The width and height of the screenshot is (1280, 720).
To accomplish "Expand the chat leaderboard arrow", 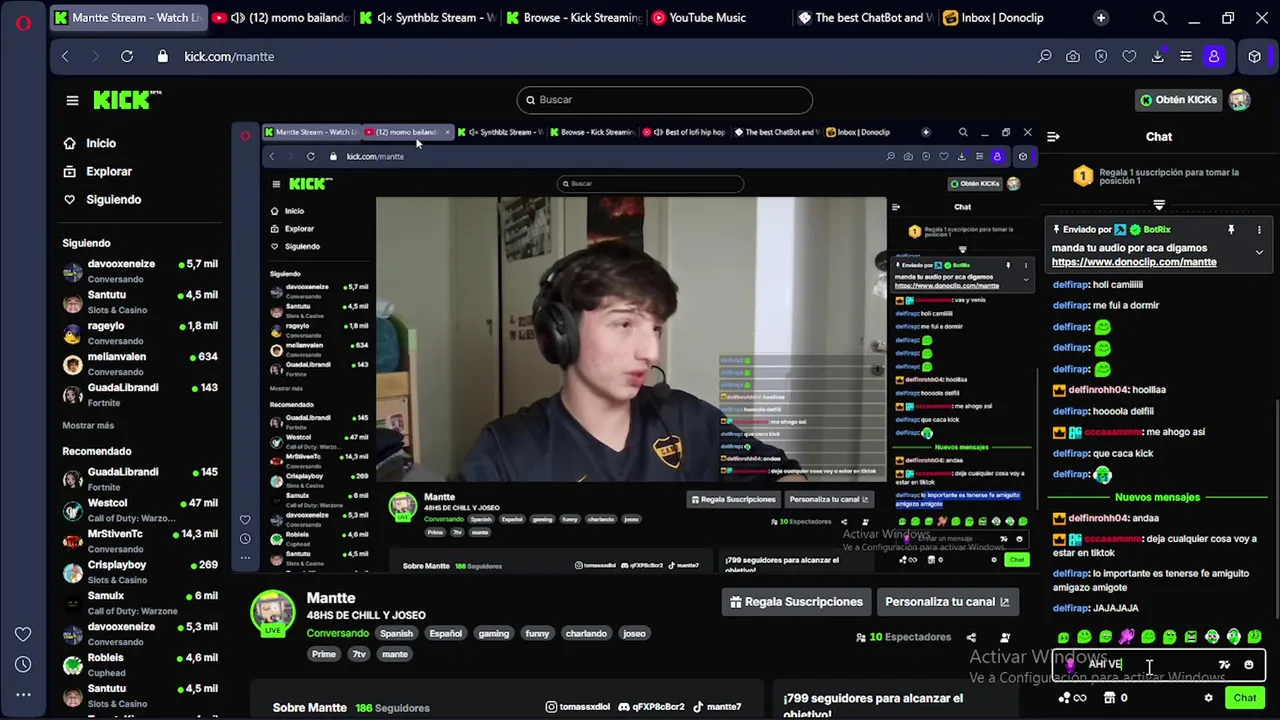I will pos(1159,205).
